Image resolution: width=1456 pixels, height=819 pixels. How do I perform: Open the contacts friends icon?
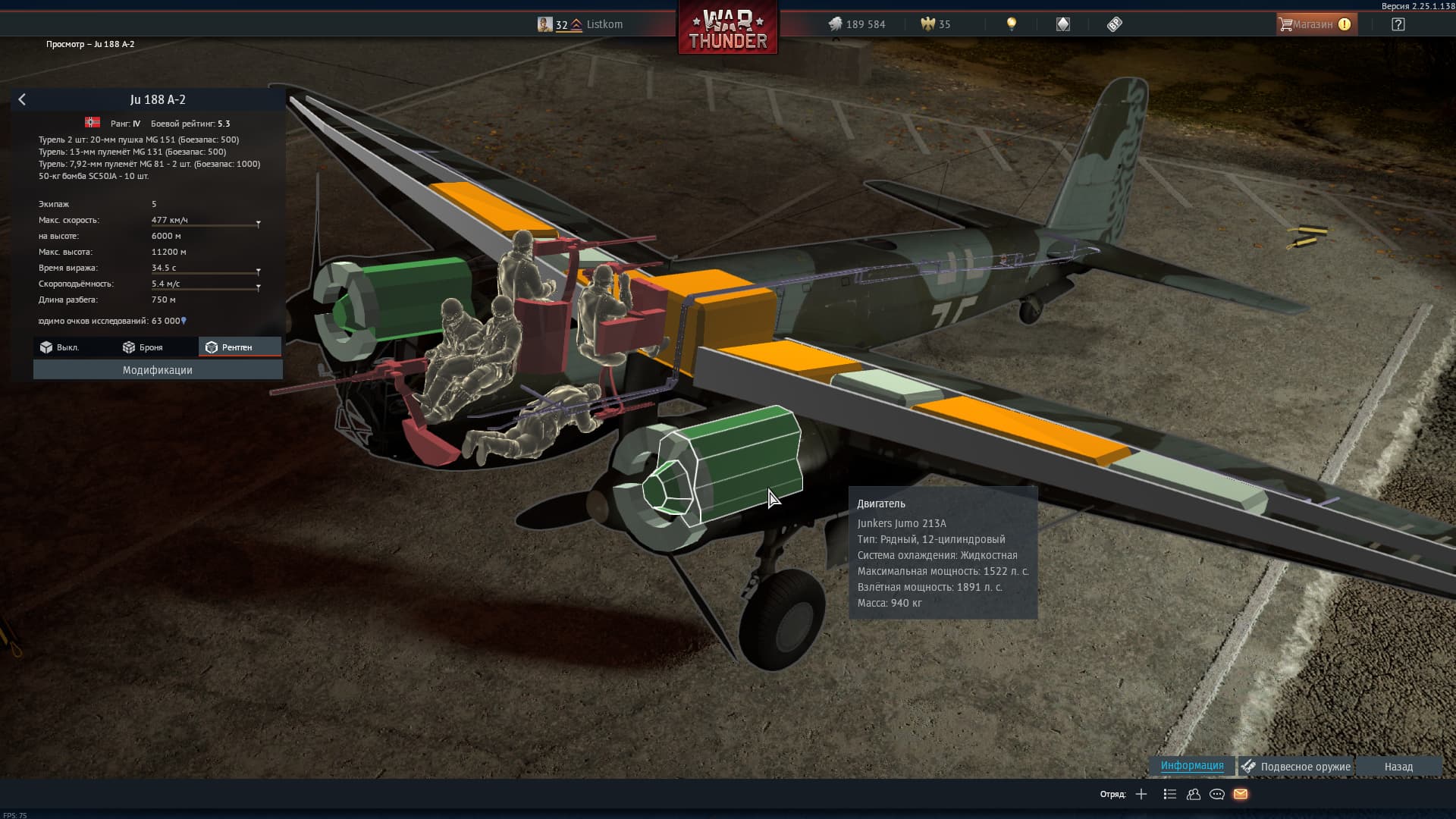[1194, 794]
